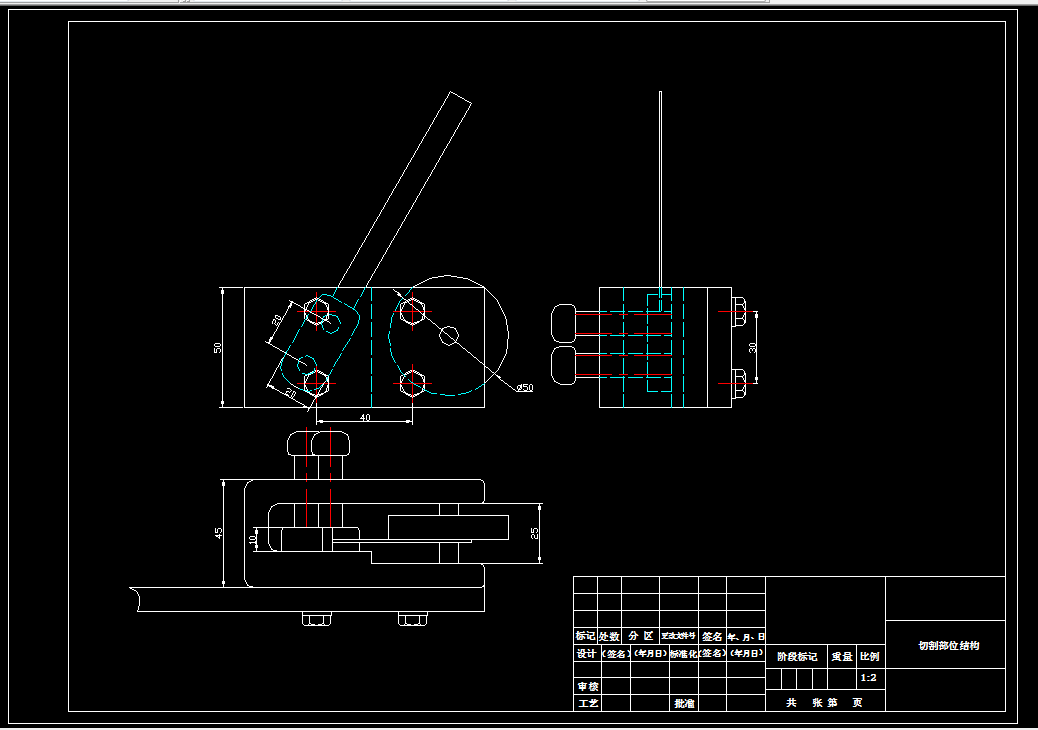Click the (签名) cell right of 标准化
Viewport: 1038px width, 730px height.
[x=712, y=654]
